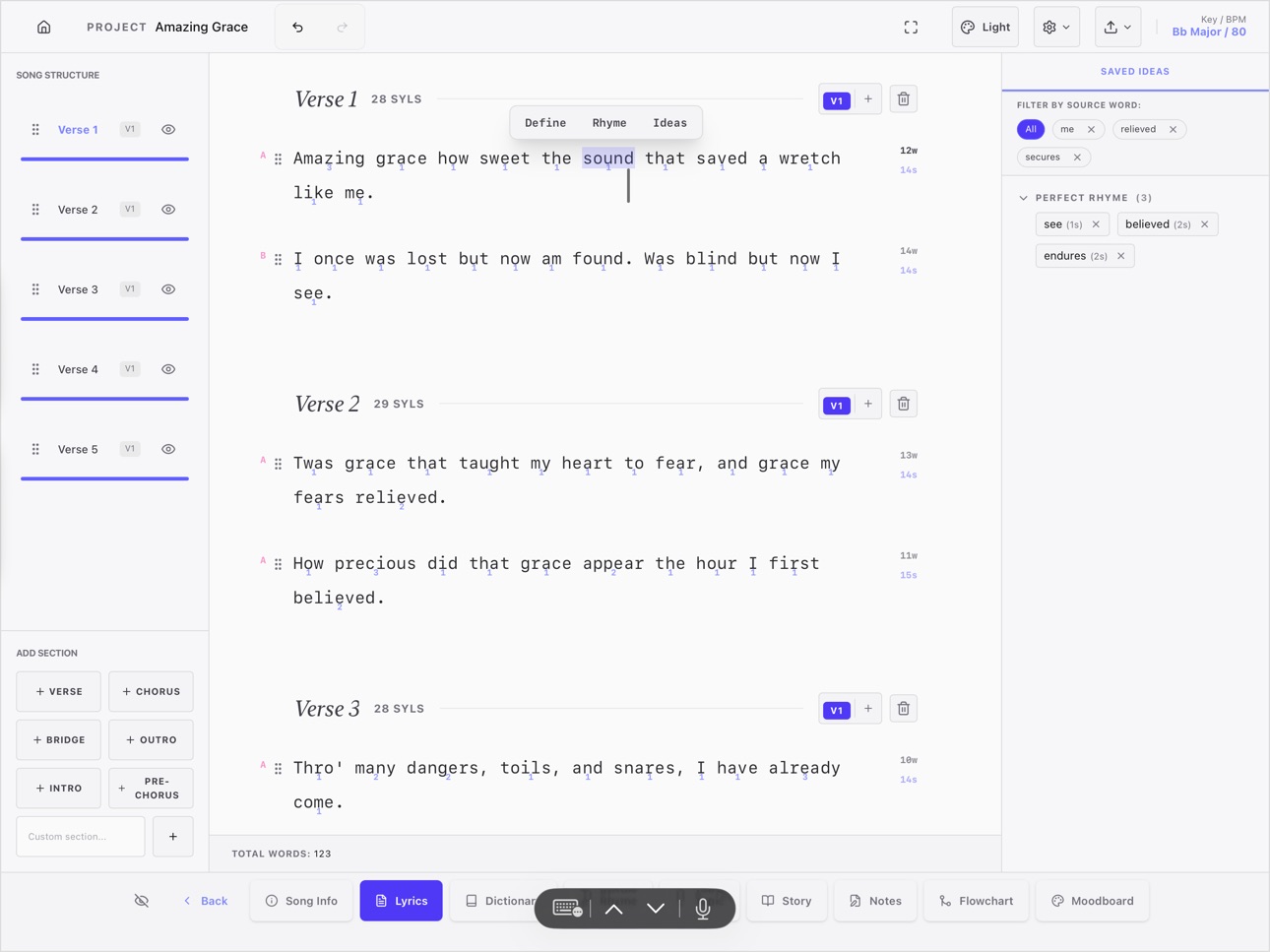1270x952 pixels.
Task: Add a Verse section
Action: [59, 692]
